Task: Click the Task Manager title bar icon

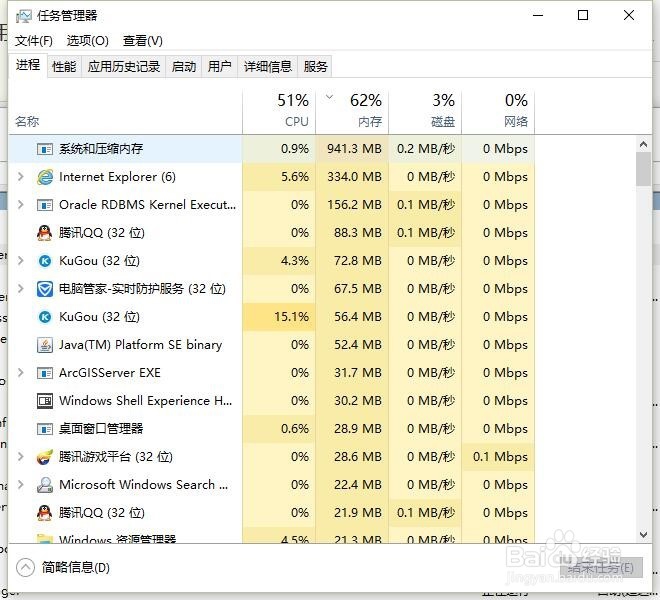Action: pos(24,16)
